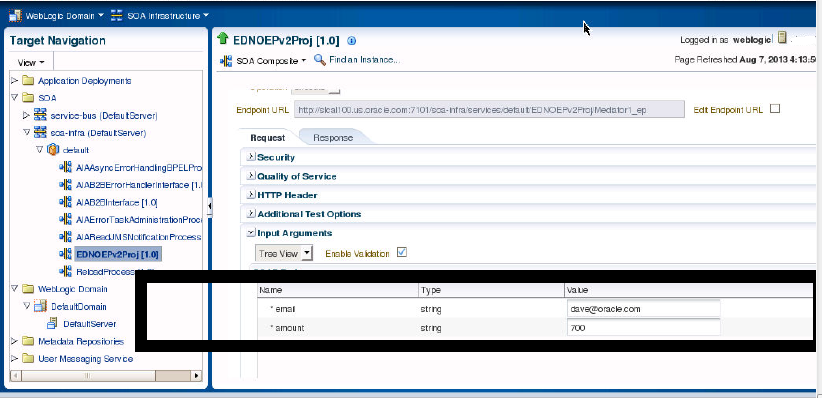Click left arrow of navigation horizontal scrollbar
This screenshot has height=398, width=822.
click(15, 375)
